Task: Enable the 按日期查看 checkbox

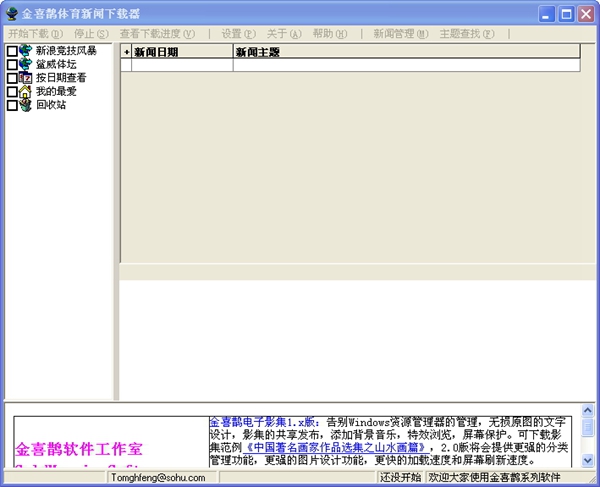Action: click(12, 78)
